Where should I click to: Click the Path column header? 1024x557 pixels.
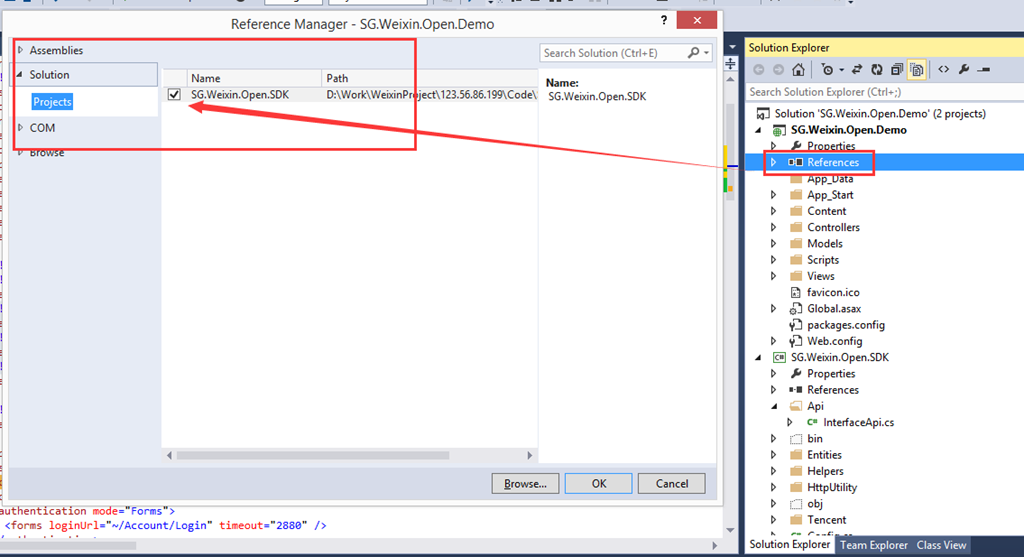(430, 78)
